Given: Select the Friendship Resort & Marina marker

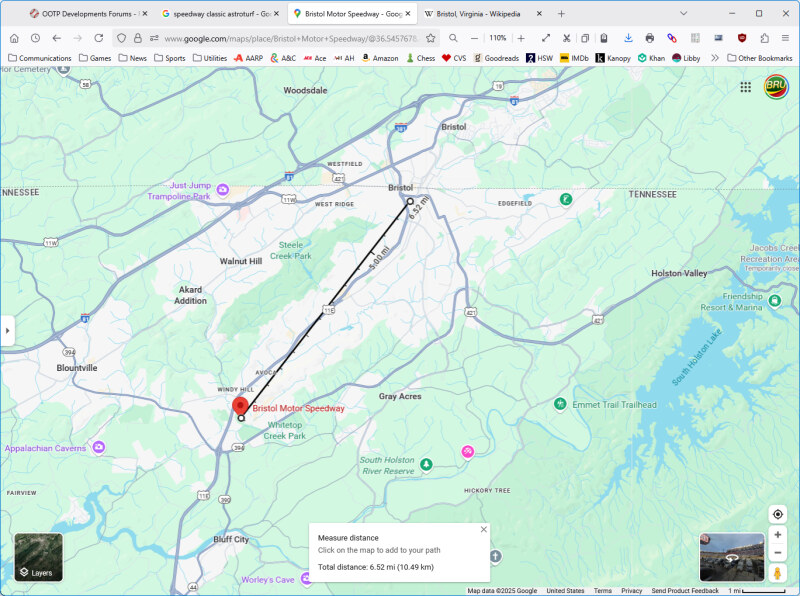Looking at the screenshot, I should coord(774,301).
